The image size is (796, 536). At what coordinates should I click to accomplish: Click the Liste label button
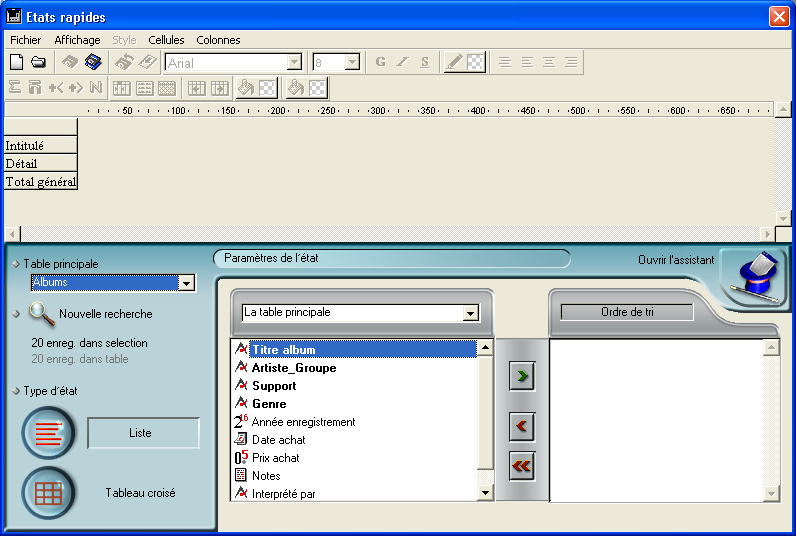pos(143,433)
